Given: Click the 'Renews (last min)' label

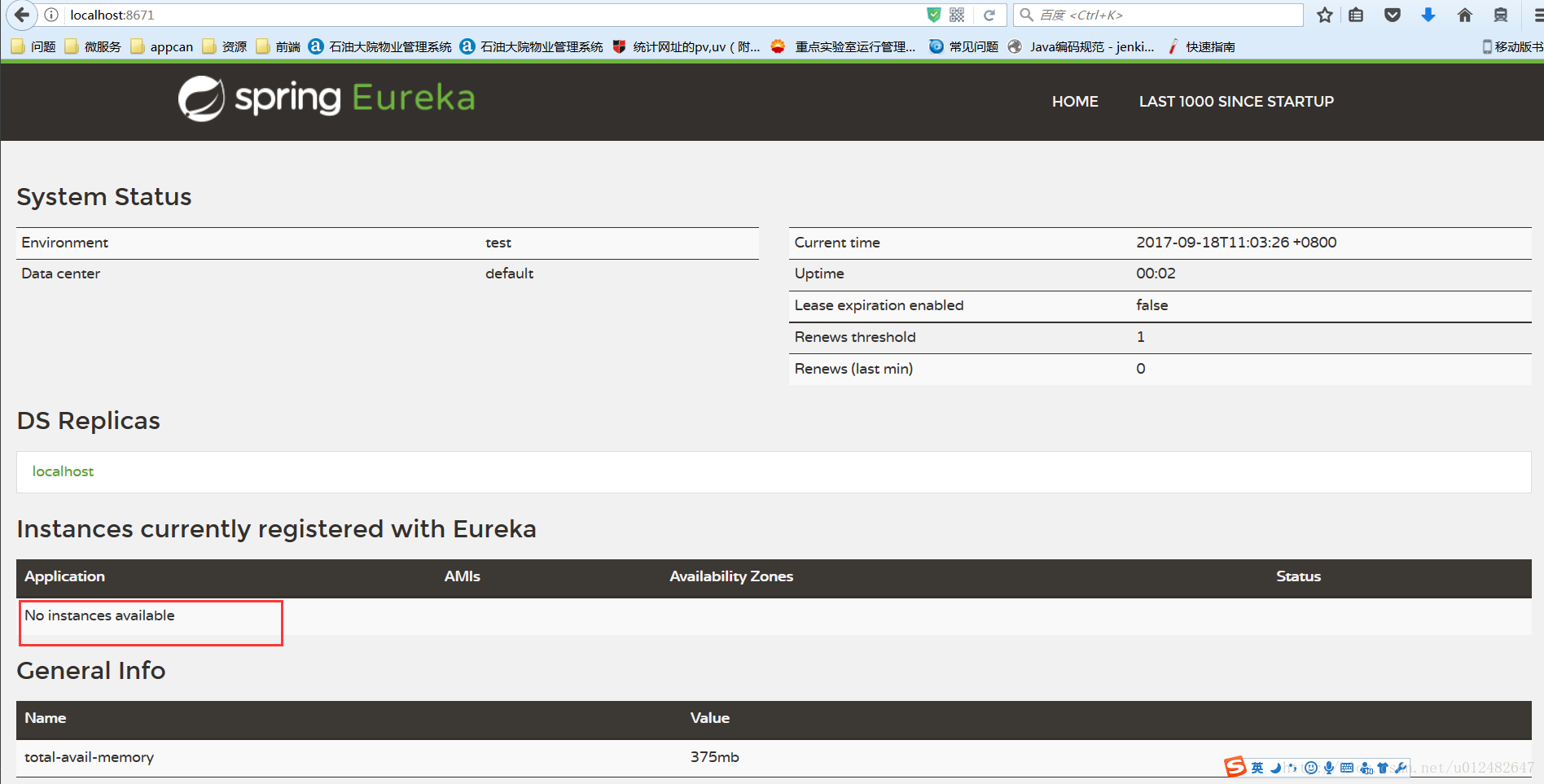Looking at the screenshot, I should click(x=853, y=369).
